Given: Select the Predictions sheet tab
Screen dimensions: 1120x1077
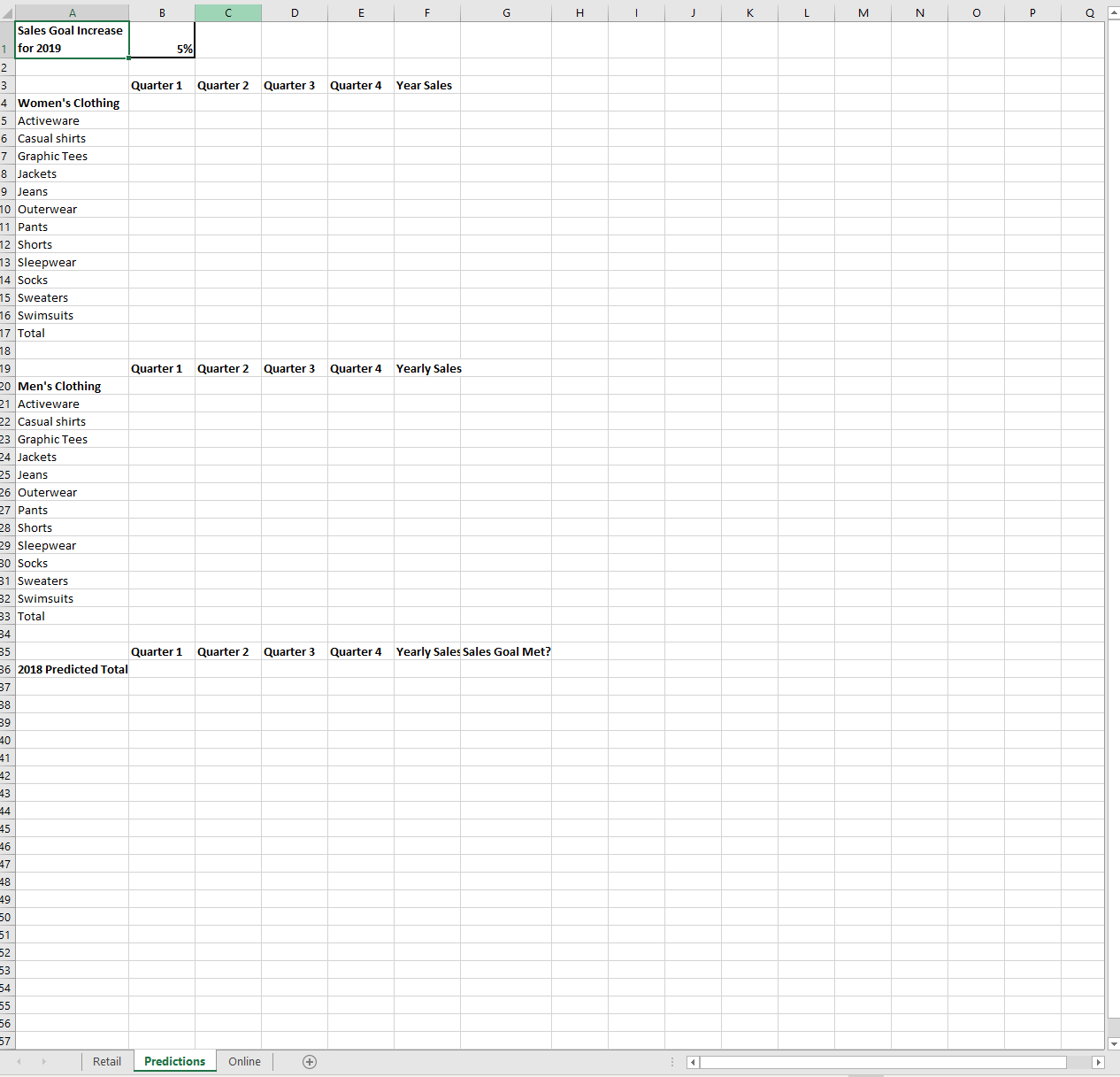Looking at the screenshot, I should (x=173, y=1061).
